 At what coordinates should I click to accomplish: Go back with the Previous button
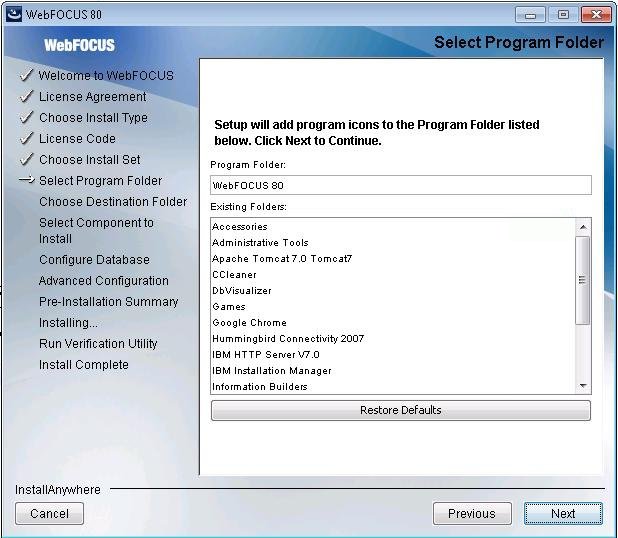[x=472, y=514]
